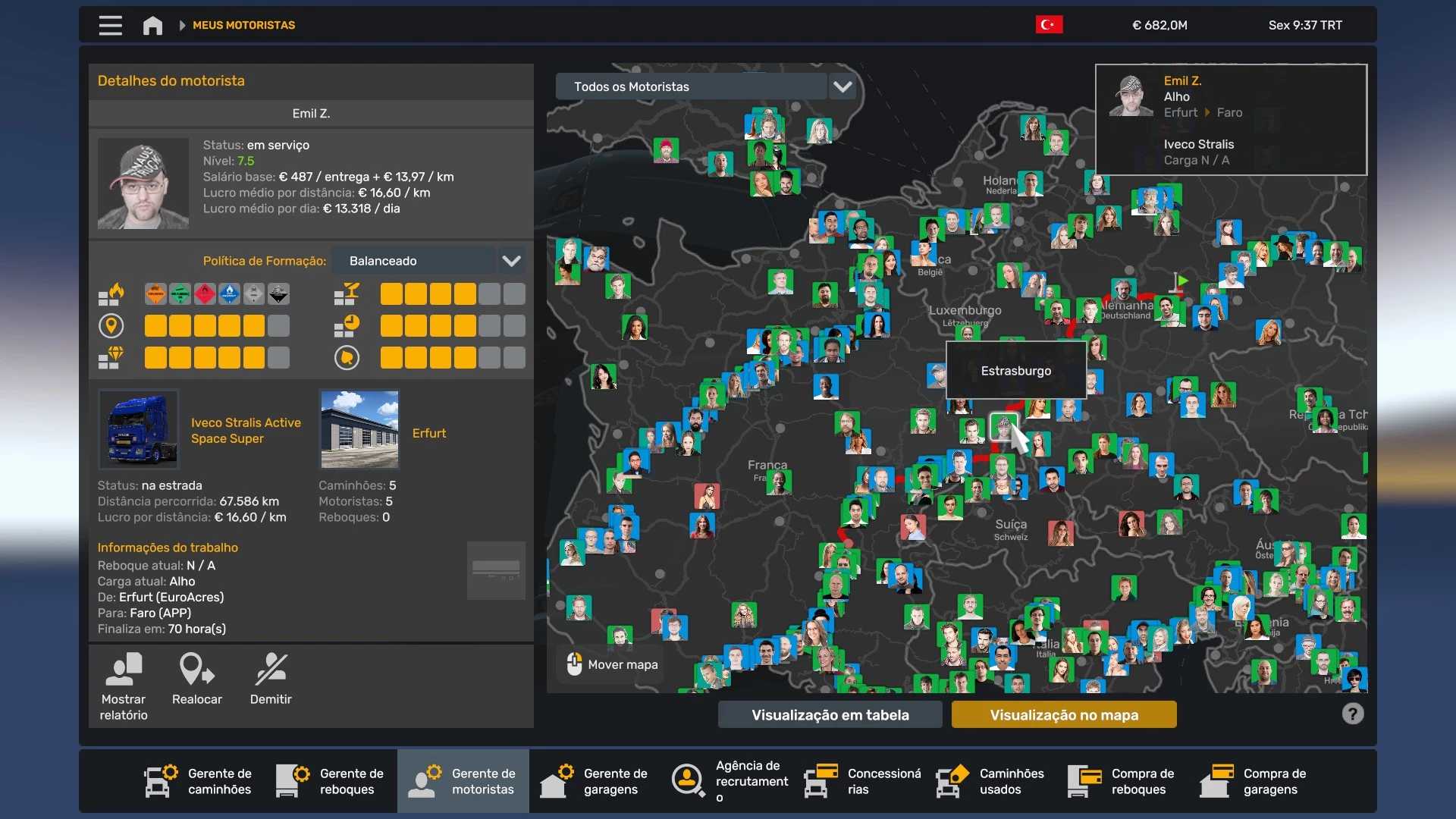This screenshot has height=819, width=1456.
Task: Click the Erfurt garage link
Action: click(428, 433)
